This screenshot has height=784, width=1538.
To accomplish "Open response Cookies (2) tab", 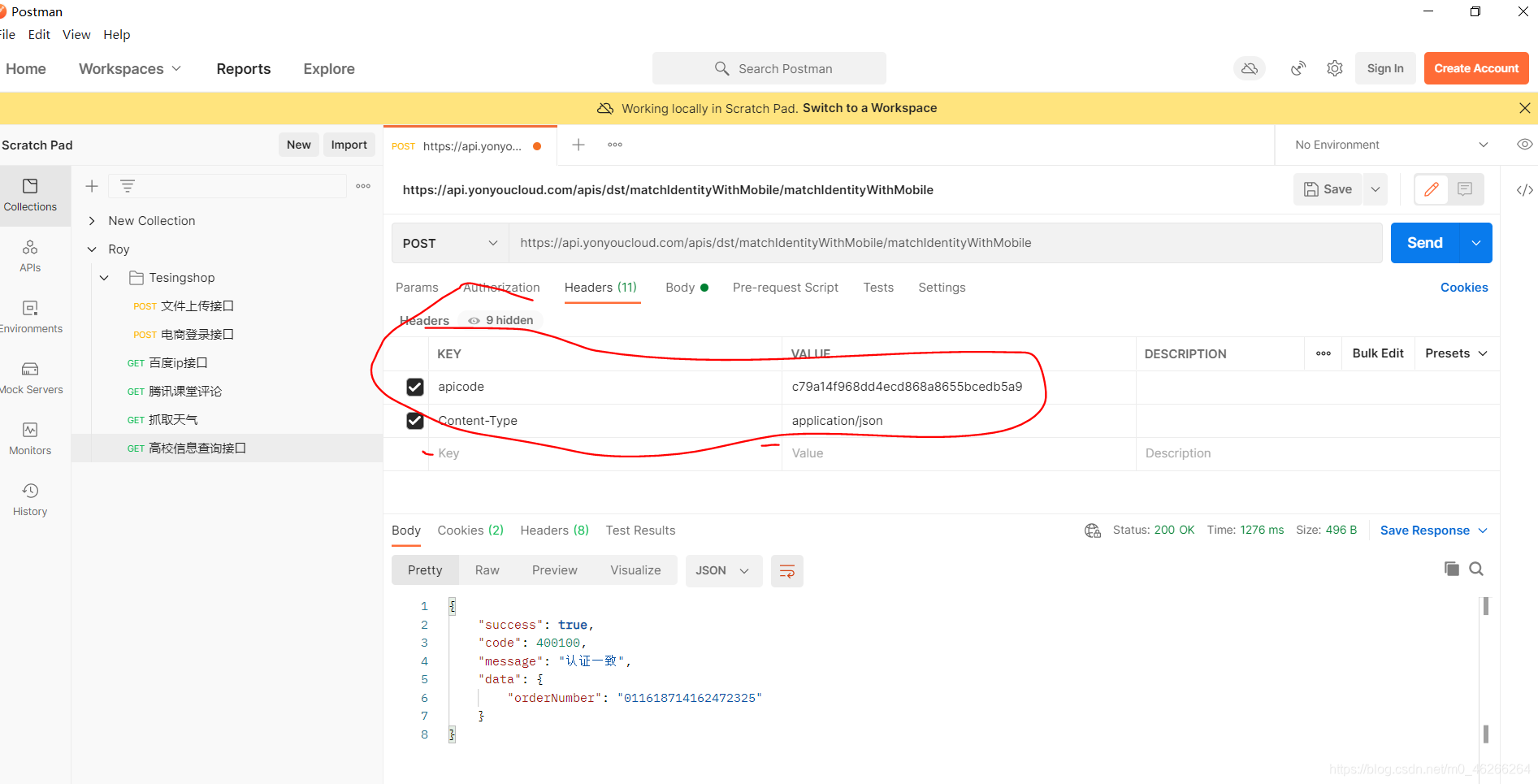I will [x=470, y=531].
